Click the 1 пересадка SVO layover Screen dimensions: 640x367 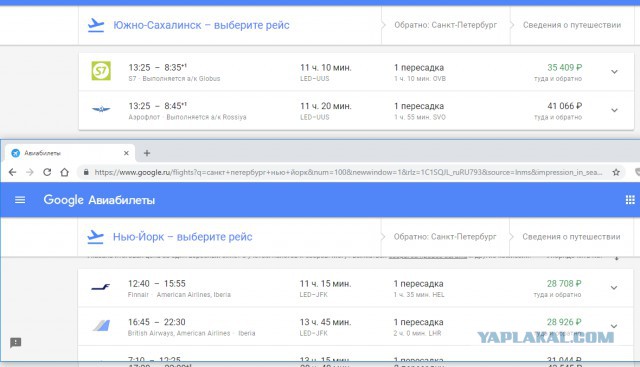tap(420, 111)
